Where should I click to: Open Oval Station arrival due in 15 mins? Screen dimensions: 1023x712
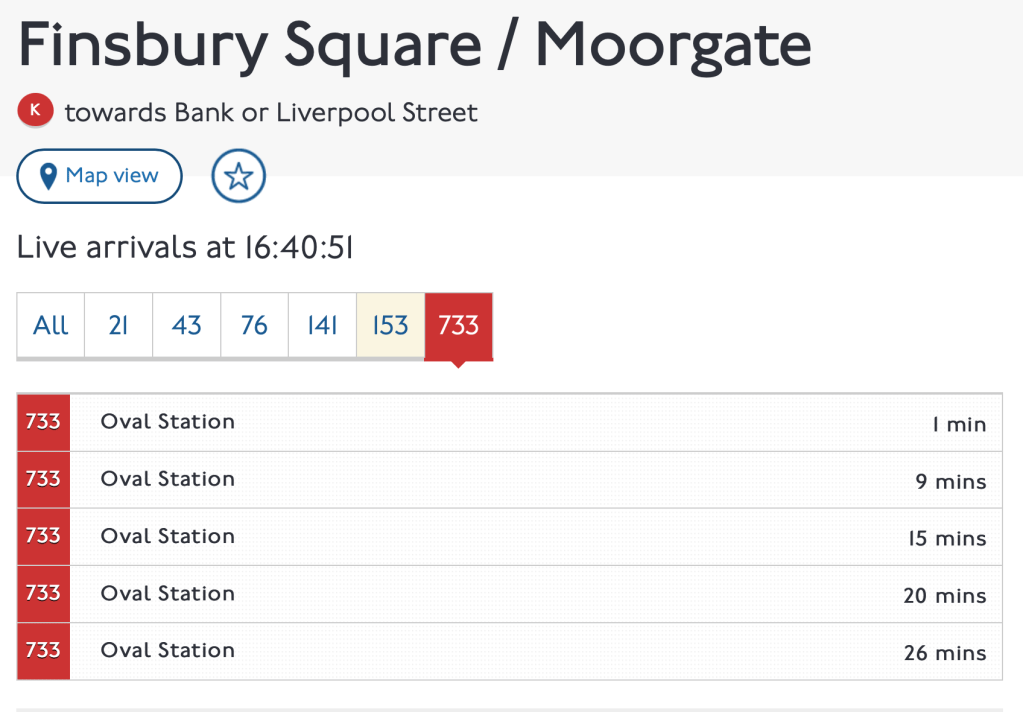[168, 536]
